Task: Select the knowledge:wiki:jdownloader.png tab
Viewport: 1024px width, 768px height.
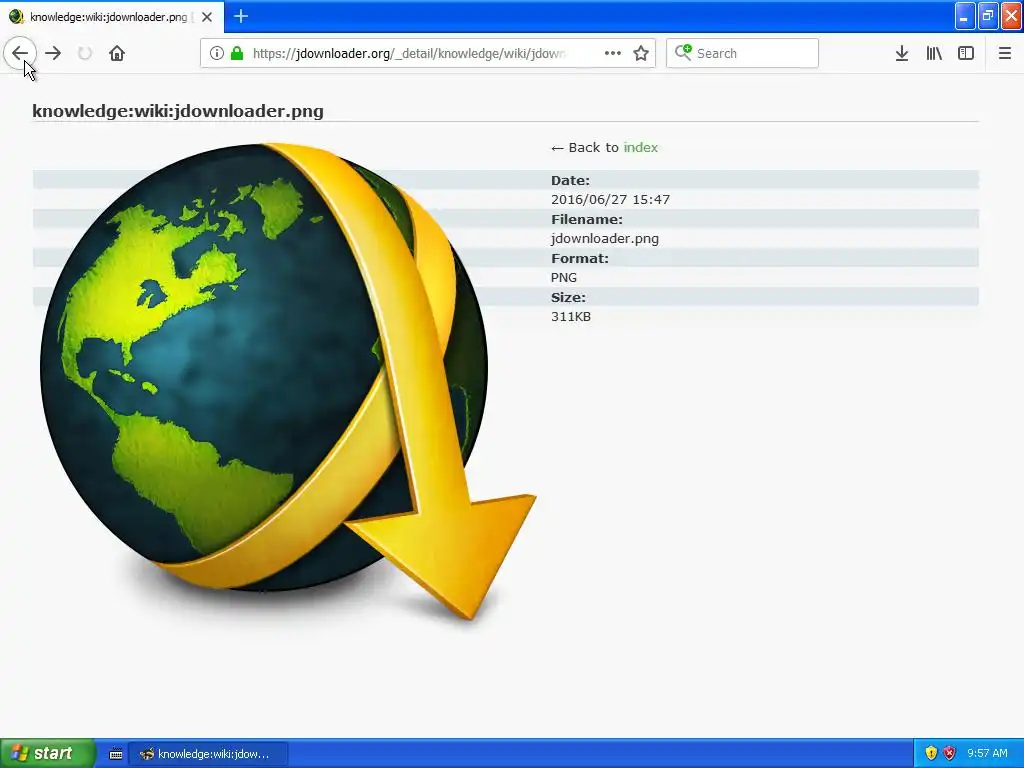Action: coord(112,17)
